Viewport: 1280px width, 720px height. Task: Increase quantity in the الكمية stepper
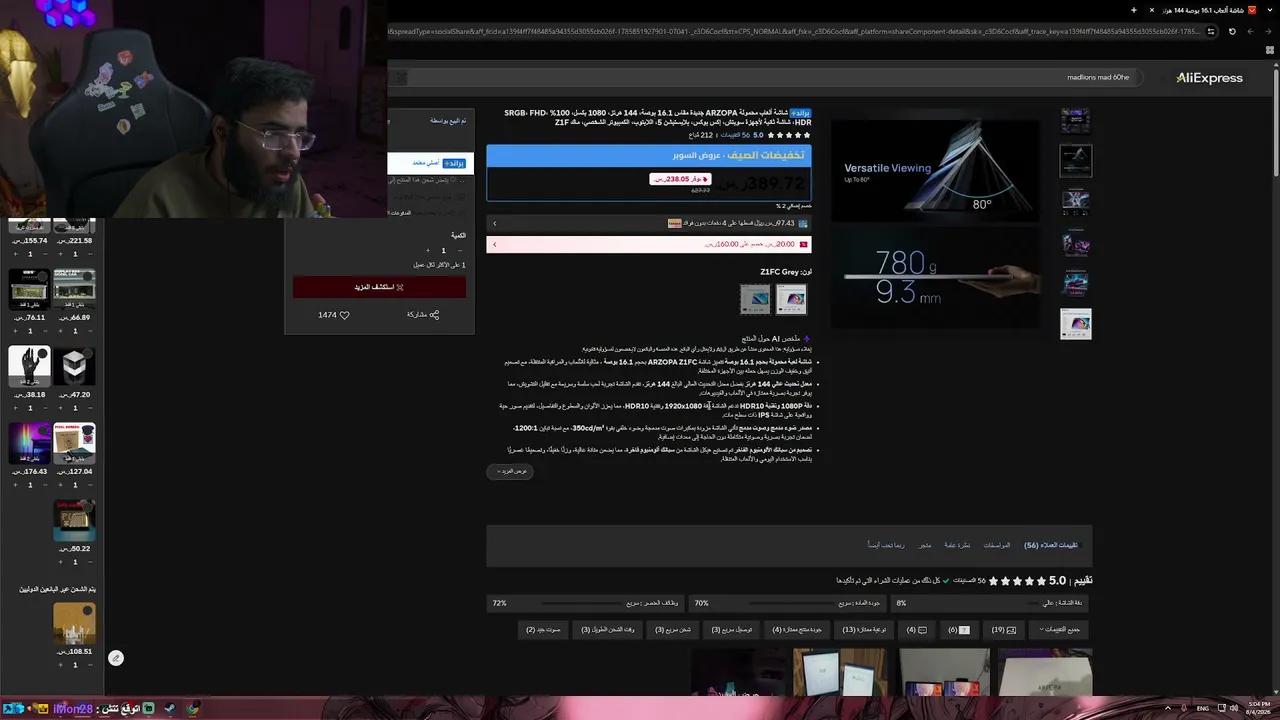pos(427,251)
